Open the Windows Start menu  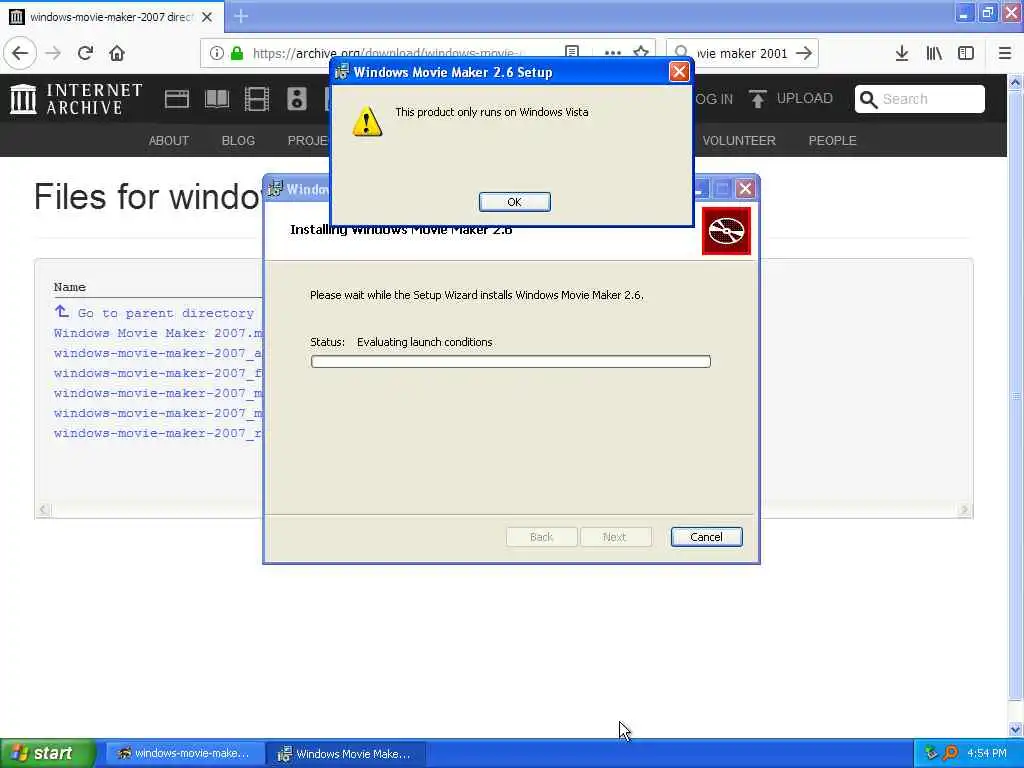coord(48,753)
